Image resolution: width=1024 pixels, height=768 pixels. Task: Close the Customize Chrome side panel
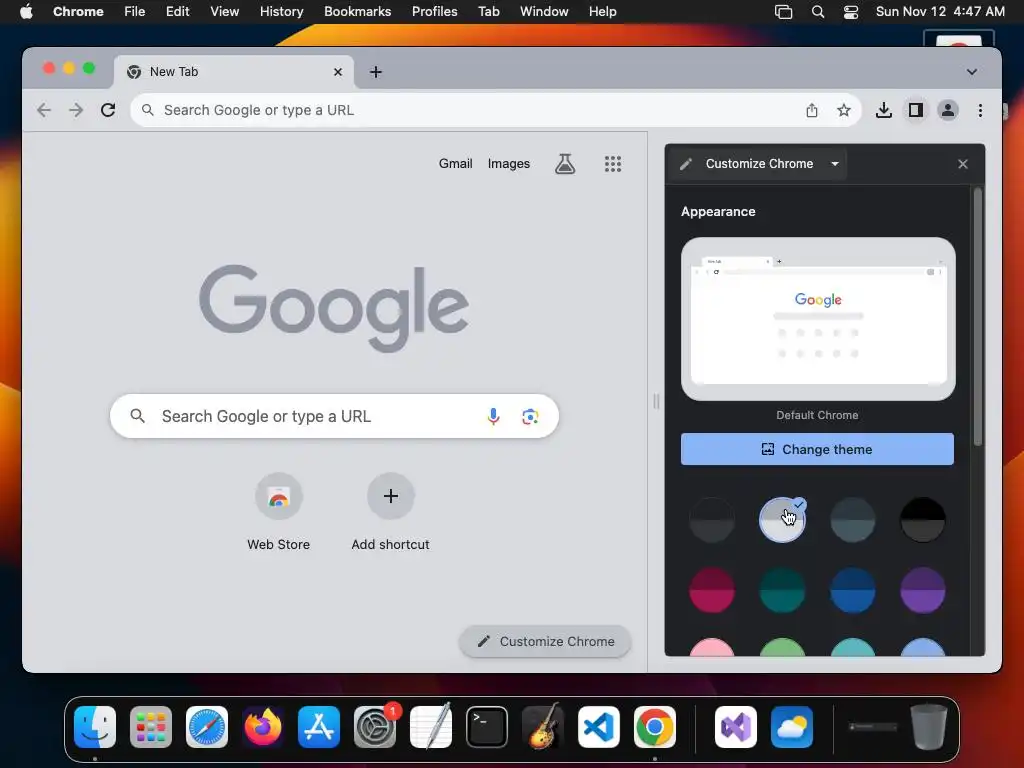963,164
